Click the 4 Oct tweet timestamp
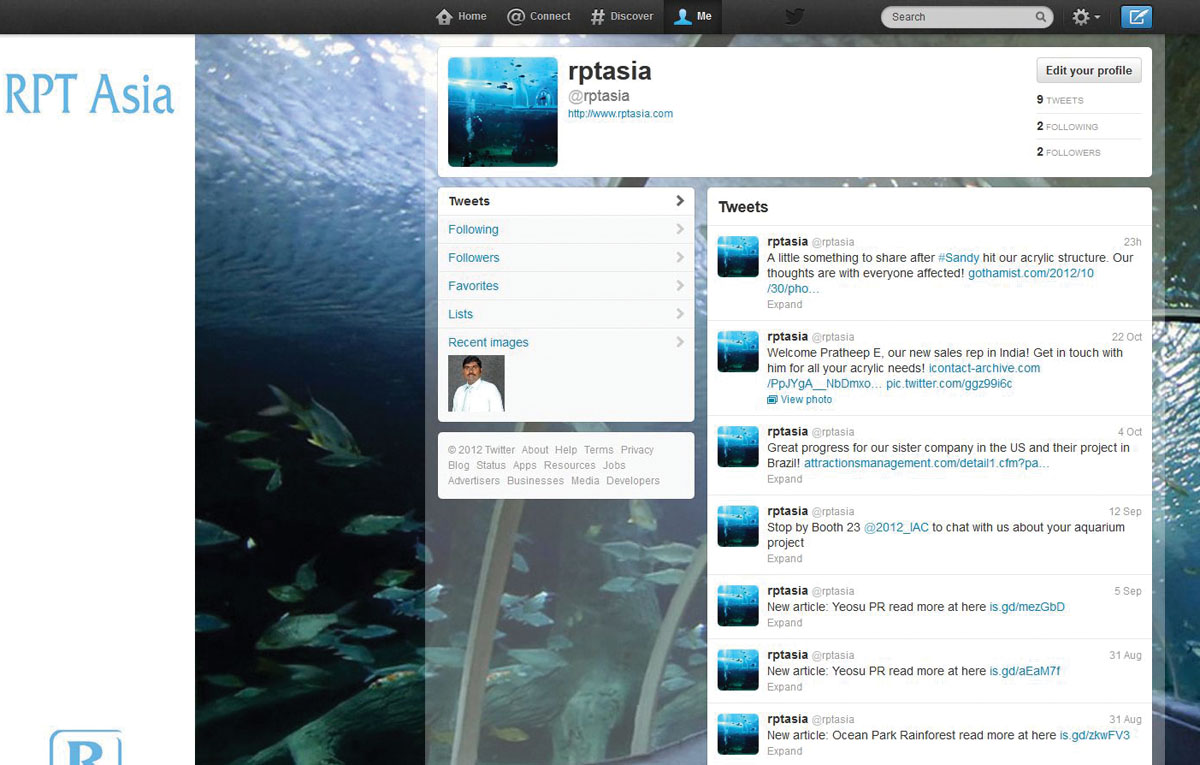1200x765 pixels. point(1130,432)
